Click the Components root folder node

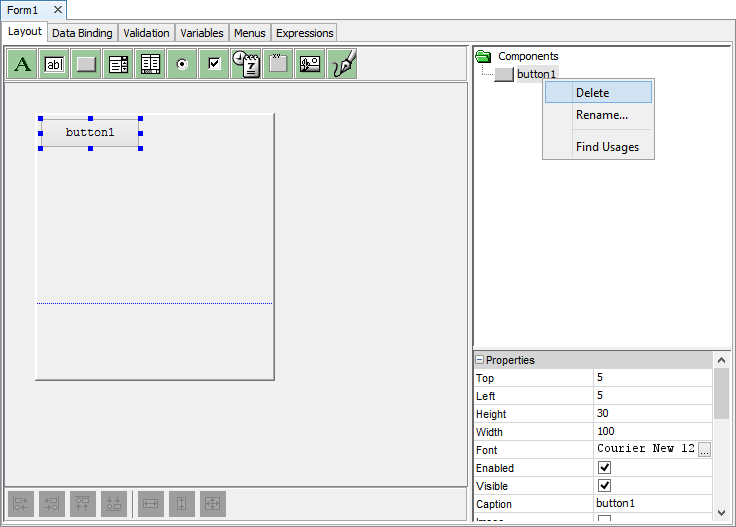pos(528,56)
